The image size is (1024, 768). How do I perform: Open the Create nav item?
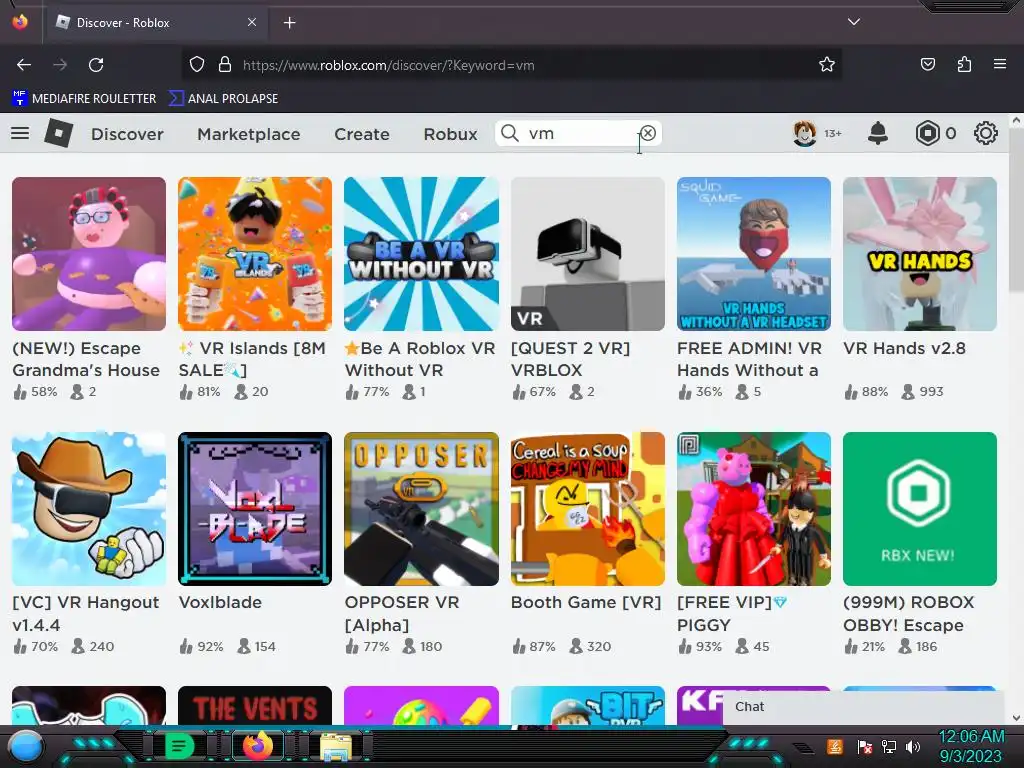point(362,134)
